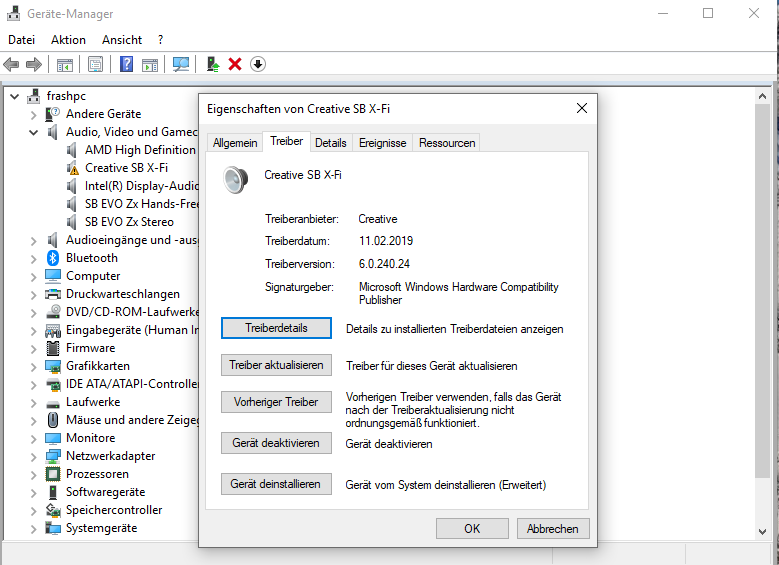Click the Firmware category icon
The height and width of the screenshot is (565, 779).
[x=53, y=348]
